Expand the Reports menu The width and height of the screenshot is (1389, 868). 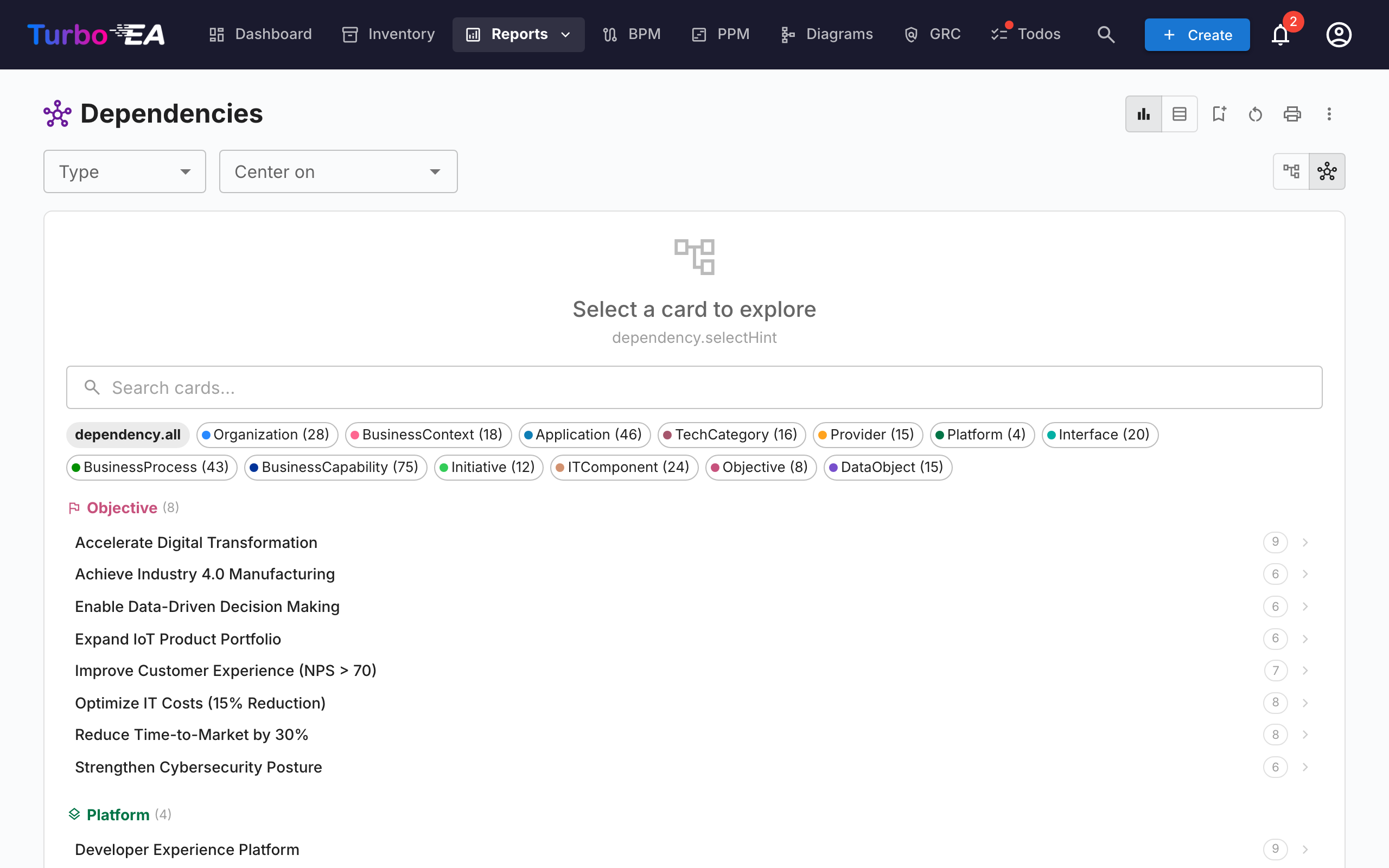518,34
